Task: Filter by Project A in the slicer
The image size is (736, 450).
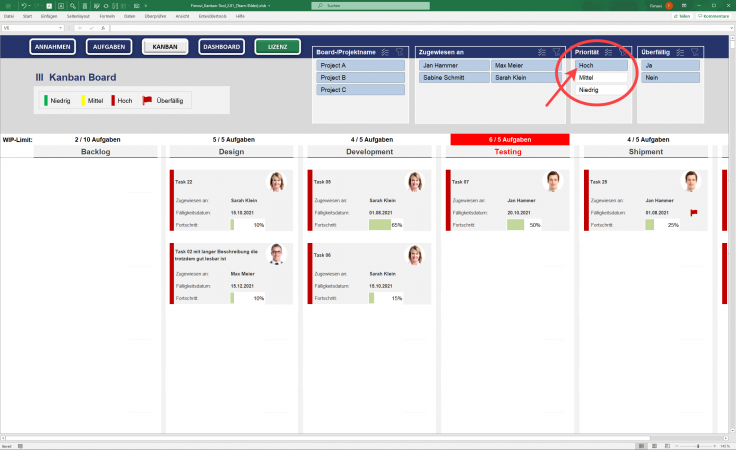Action: pos(360,65)
